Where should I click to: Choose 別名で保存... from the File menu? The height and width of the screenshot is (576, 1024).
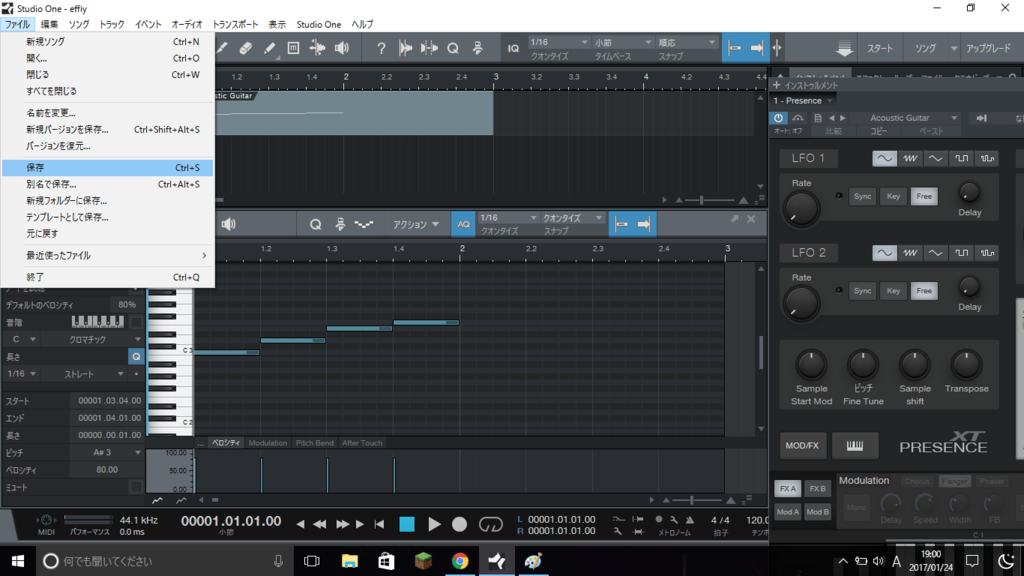(x=107, y=184)
